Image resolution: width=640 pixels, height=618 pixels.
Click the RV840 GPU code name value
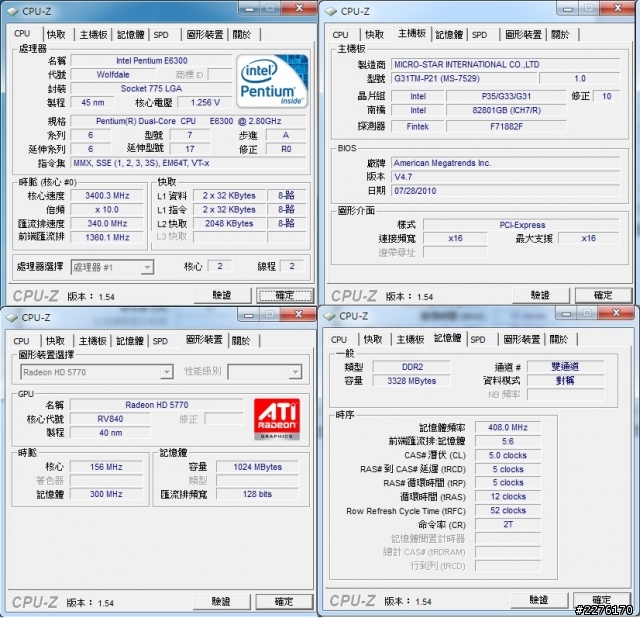tap(110, 419)
